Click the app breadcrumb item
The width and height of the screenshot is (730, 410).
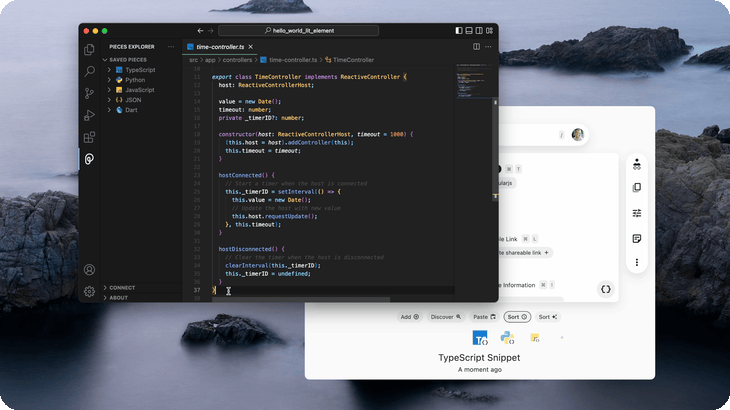pos(210,60)
